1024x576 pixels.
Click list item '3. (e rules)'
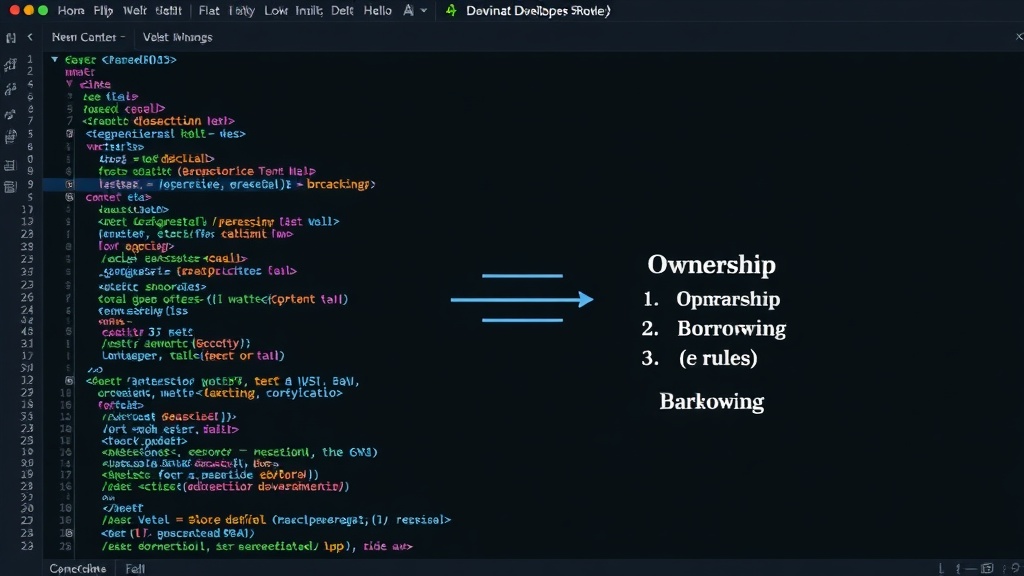pyautogui.click(x=699, y=358)
